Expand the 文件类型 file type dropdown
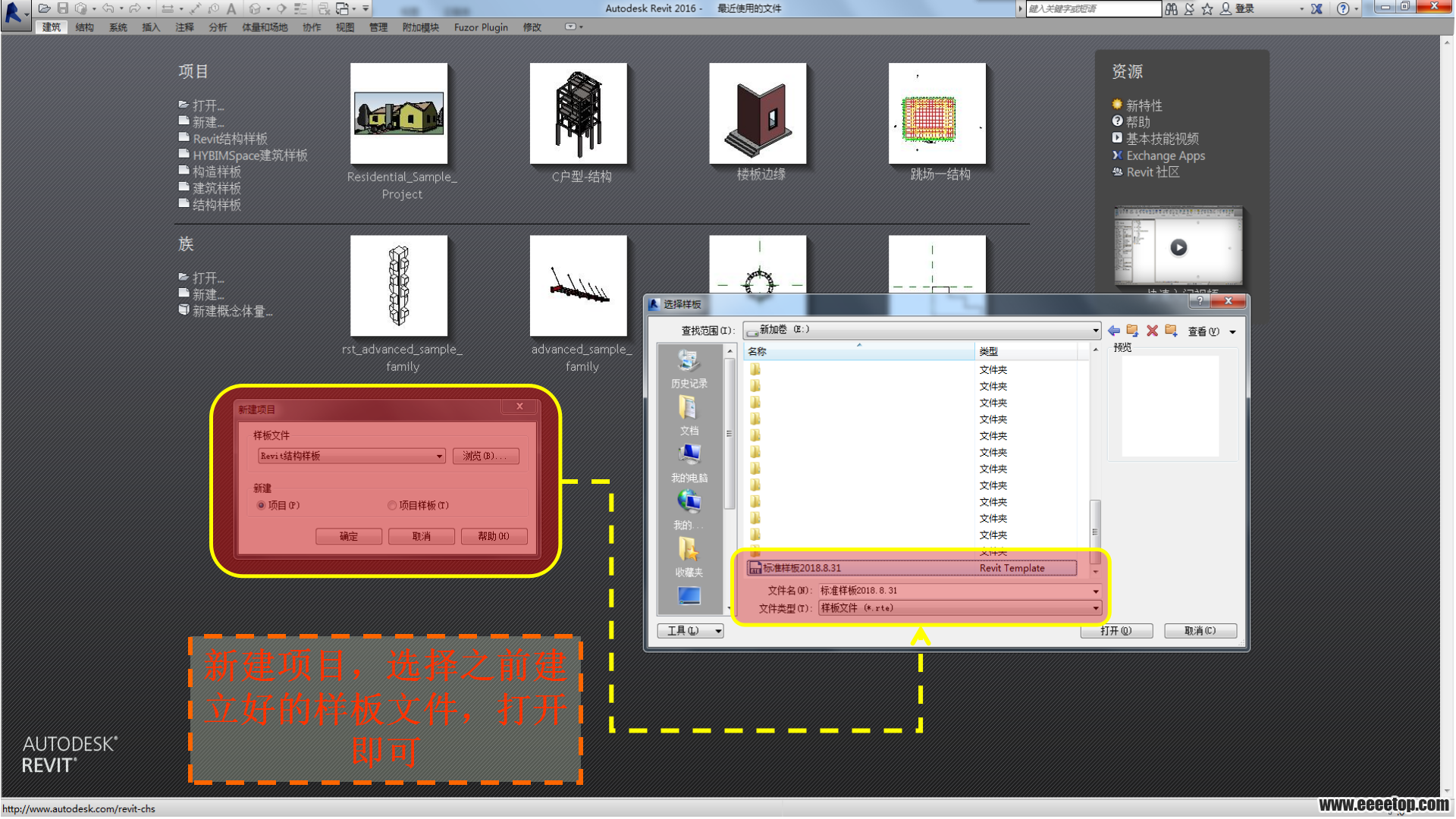This screenshot has width=1456, height=819. click(1096, 608)
